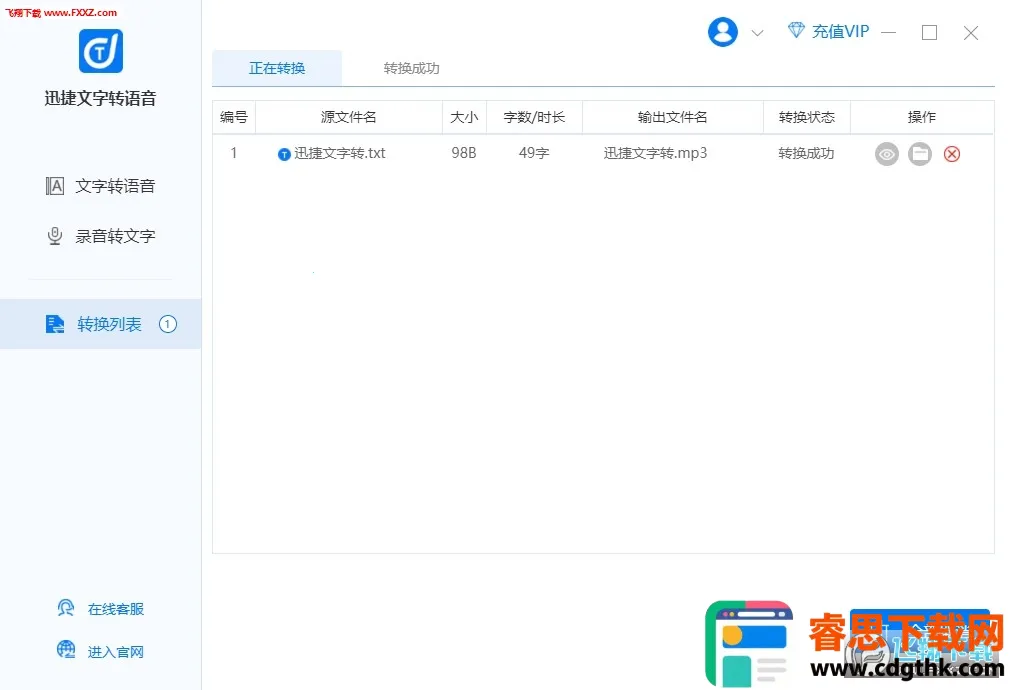Switch to the 转换成功 tab

412,69
